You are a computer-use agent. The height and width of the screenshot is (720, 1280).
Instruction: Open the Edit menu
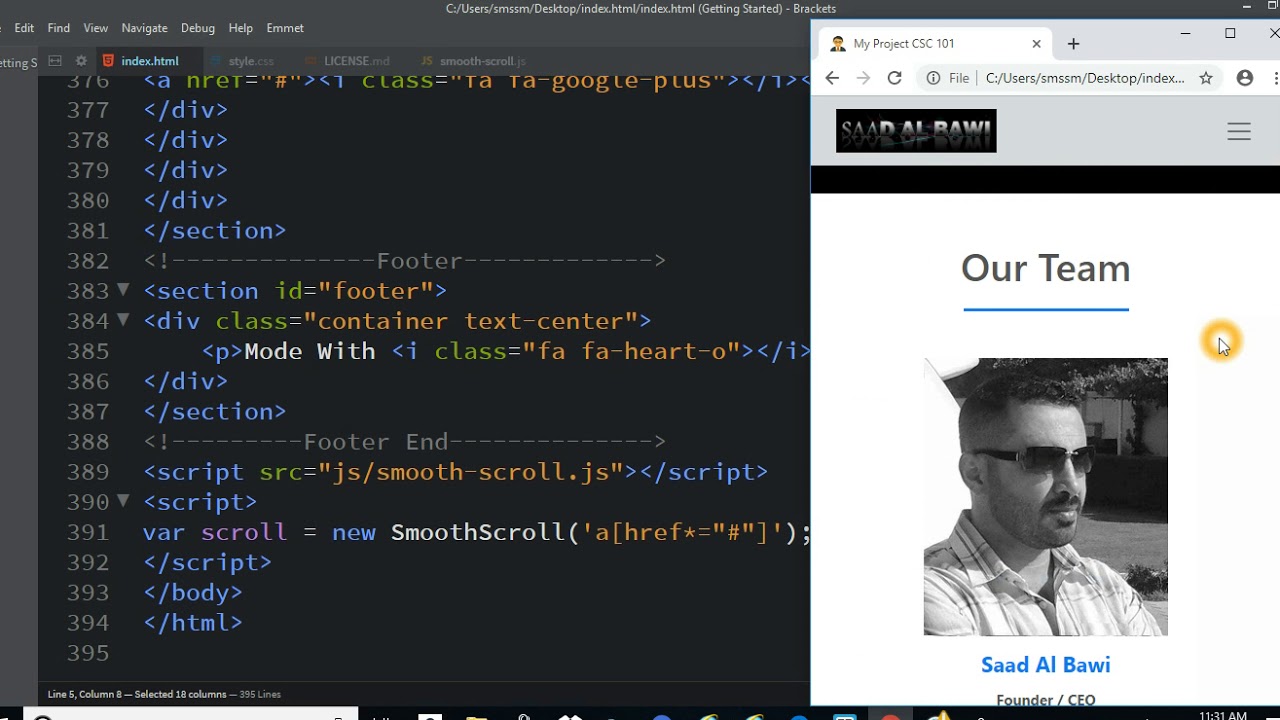[24, 28]
